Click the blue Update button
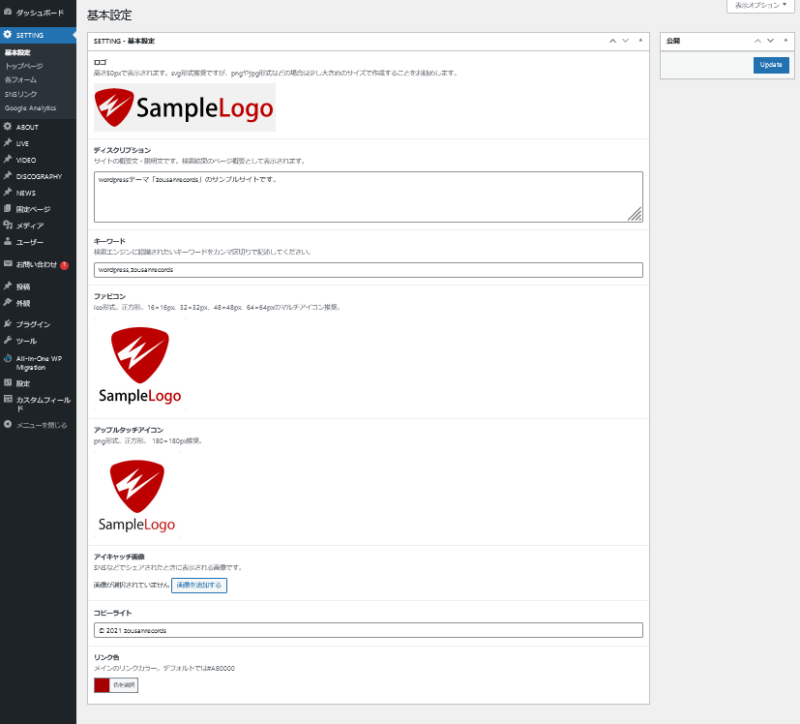The width and height of the screenshot is (800, 724). (770, 64)
